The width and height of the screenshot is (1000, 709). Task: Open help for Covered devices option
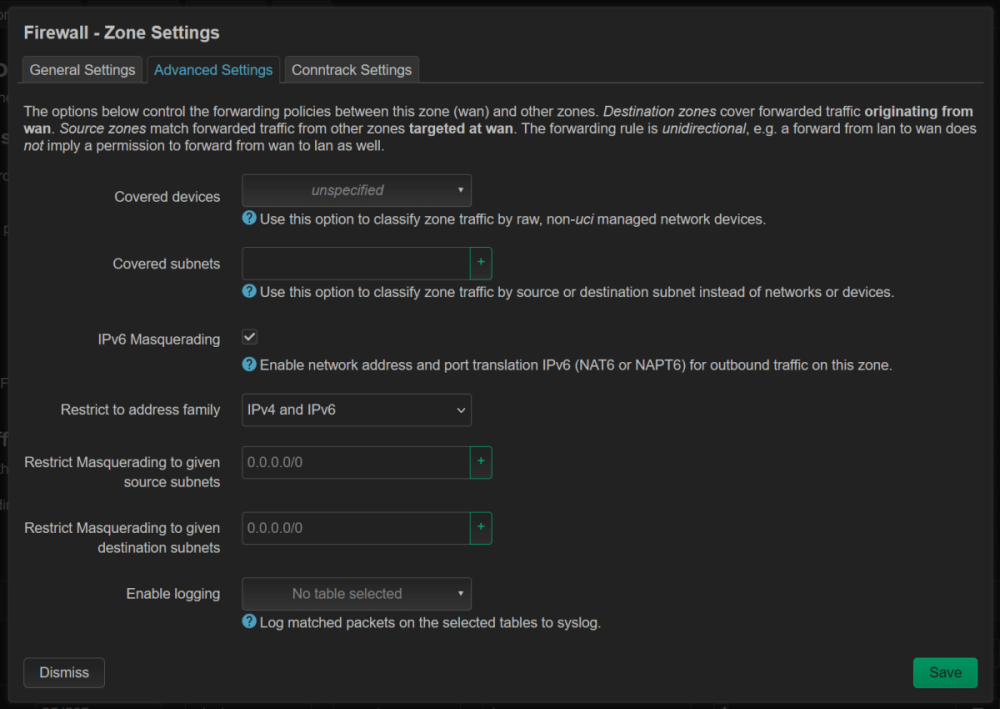(x=248, y=218)
